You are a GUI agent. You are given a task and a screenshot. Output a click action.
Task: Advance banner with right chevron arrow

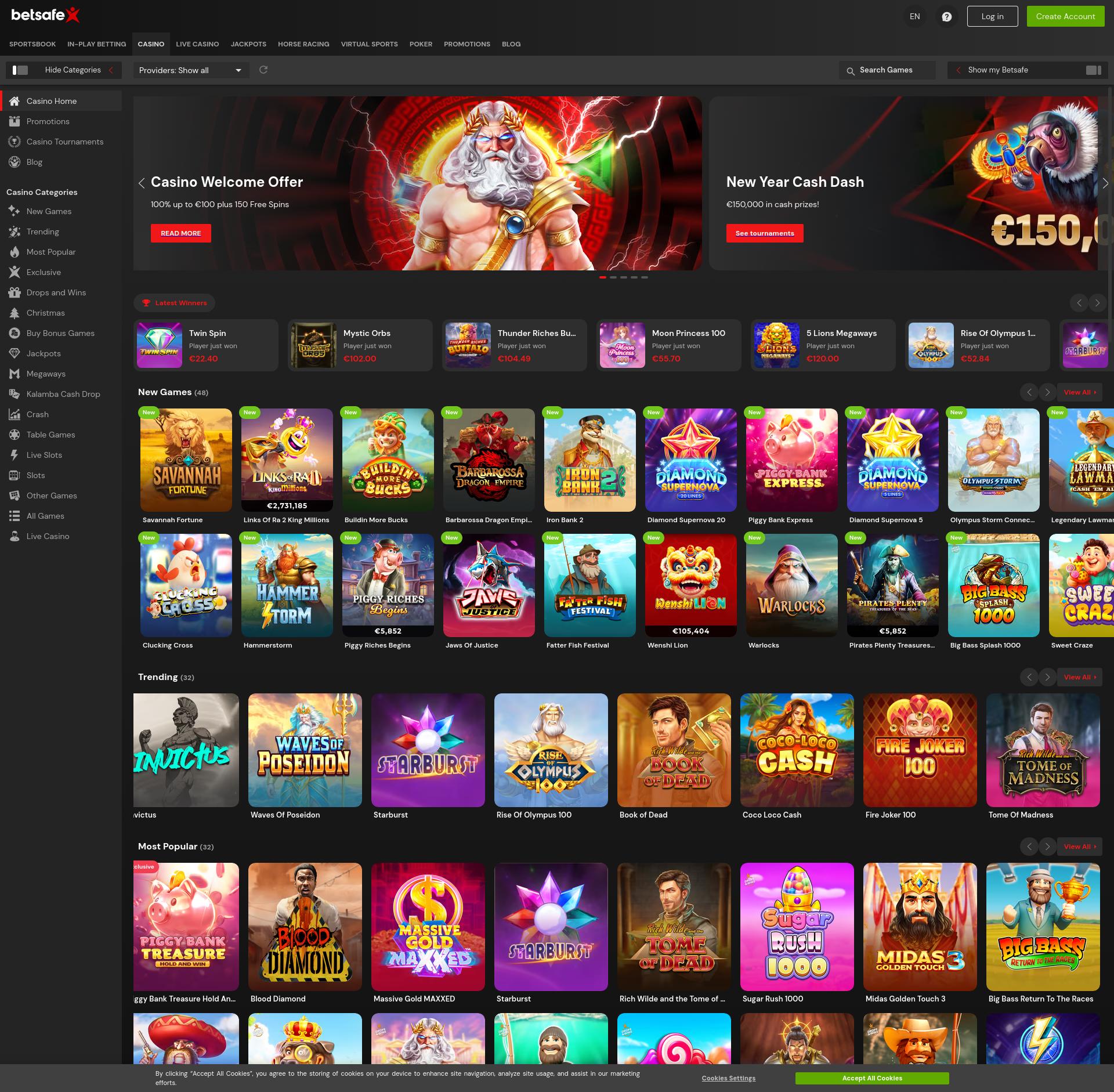click(x=1105, y=183)
